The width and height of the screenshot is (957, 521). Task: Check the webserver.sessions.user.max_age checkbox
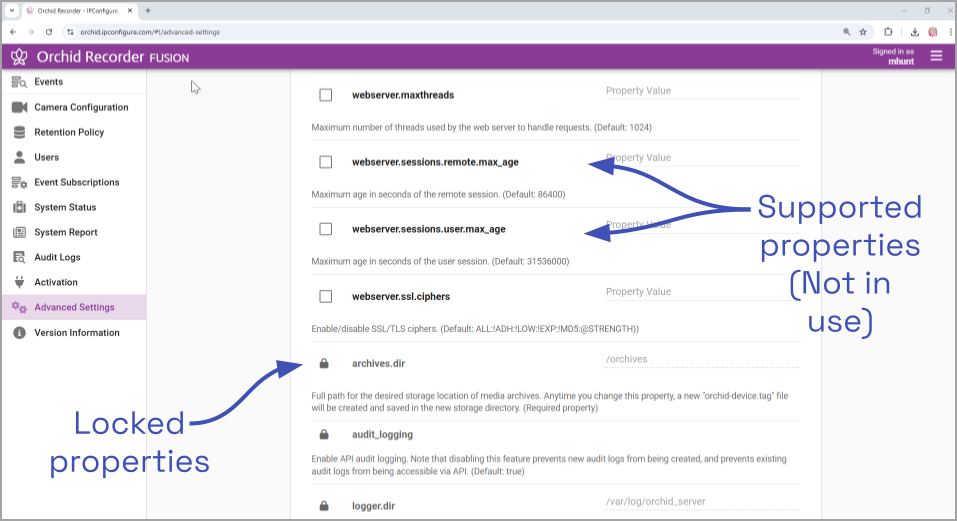(326, 229)
